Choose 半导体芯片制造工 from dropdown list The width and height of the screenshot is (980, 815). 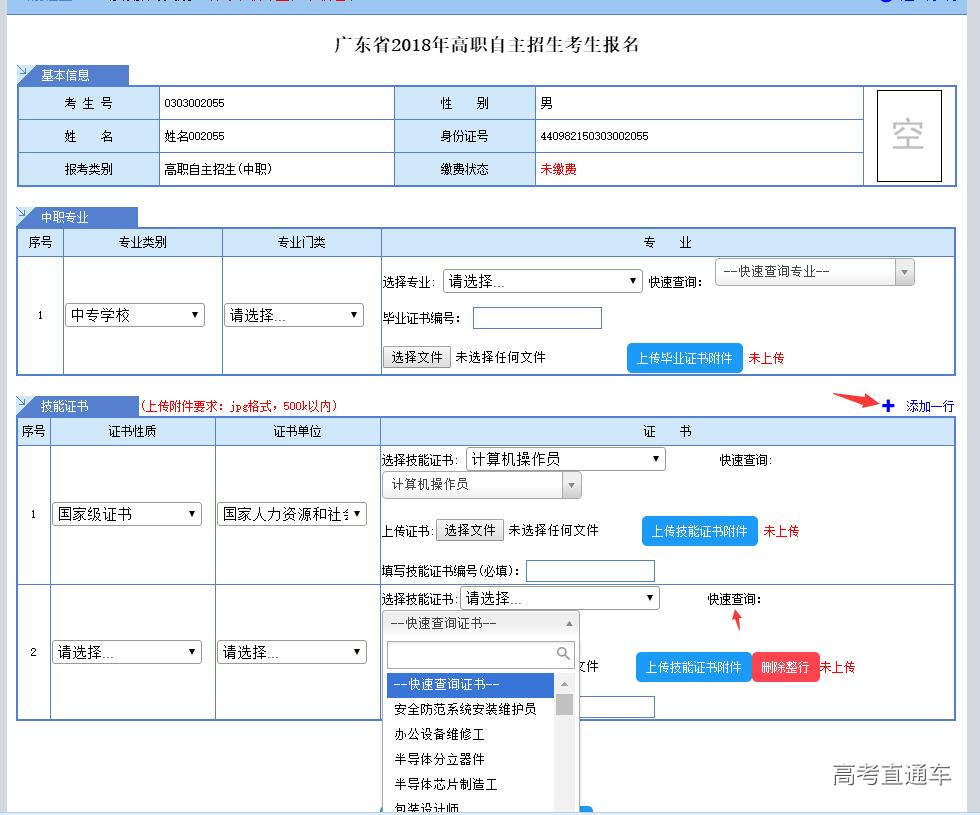pos(445,784)
